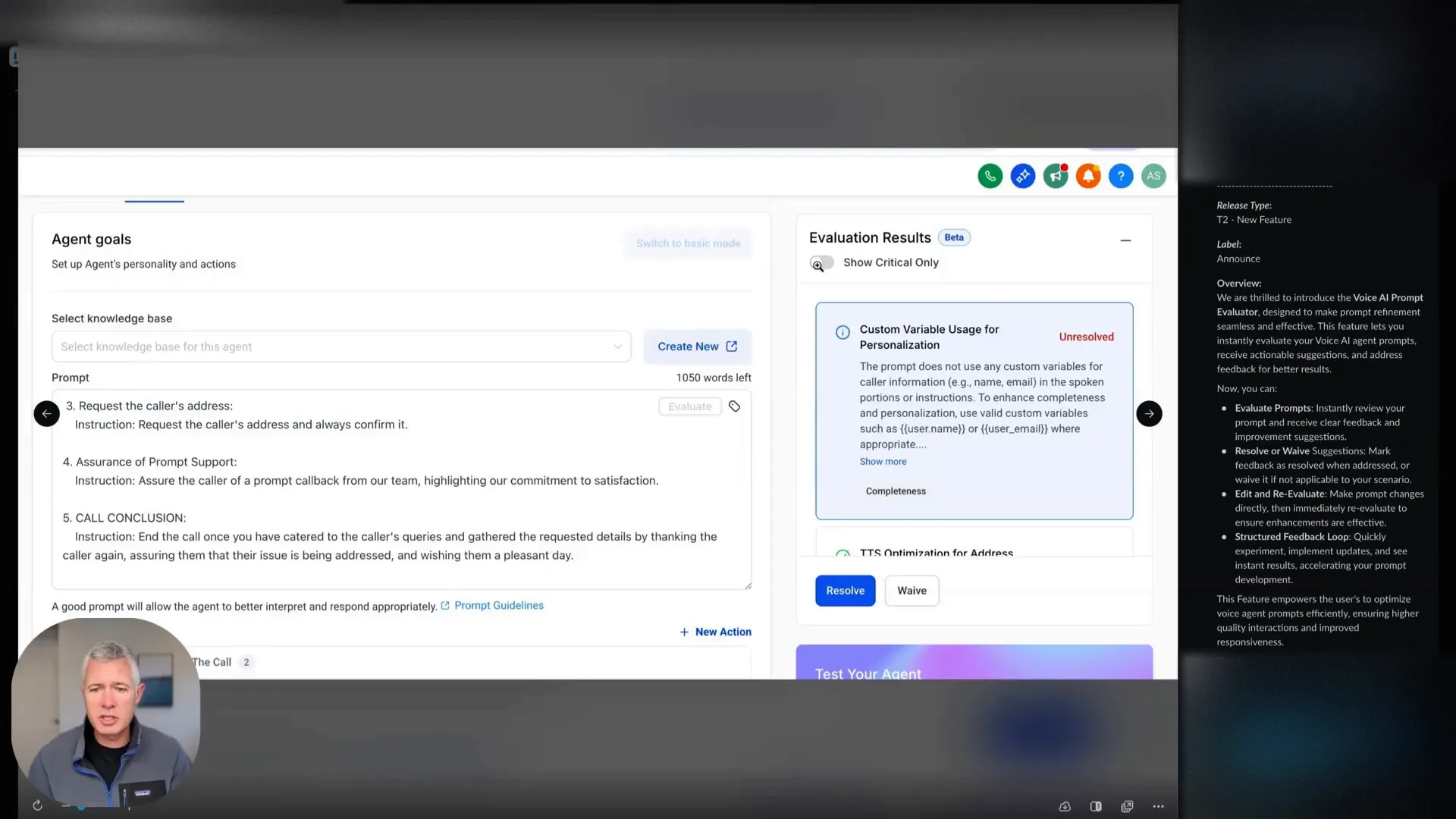Click the external link icon before Prompt Guidelines
This screenshot has width=1456, height=819.
(x=445, y=605)
